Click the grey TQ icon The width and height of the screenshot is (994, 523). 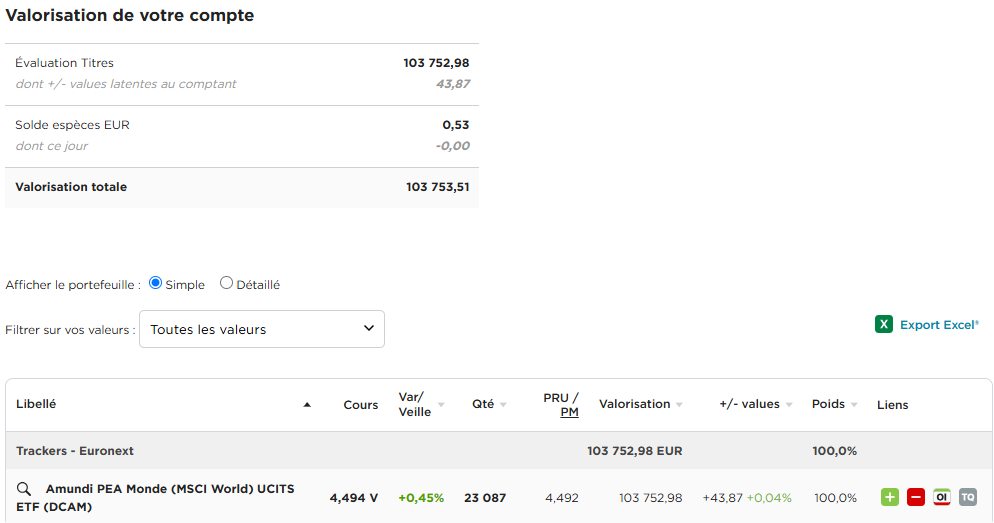coord(967,497)
